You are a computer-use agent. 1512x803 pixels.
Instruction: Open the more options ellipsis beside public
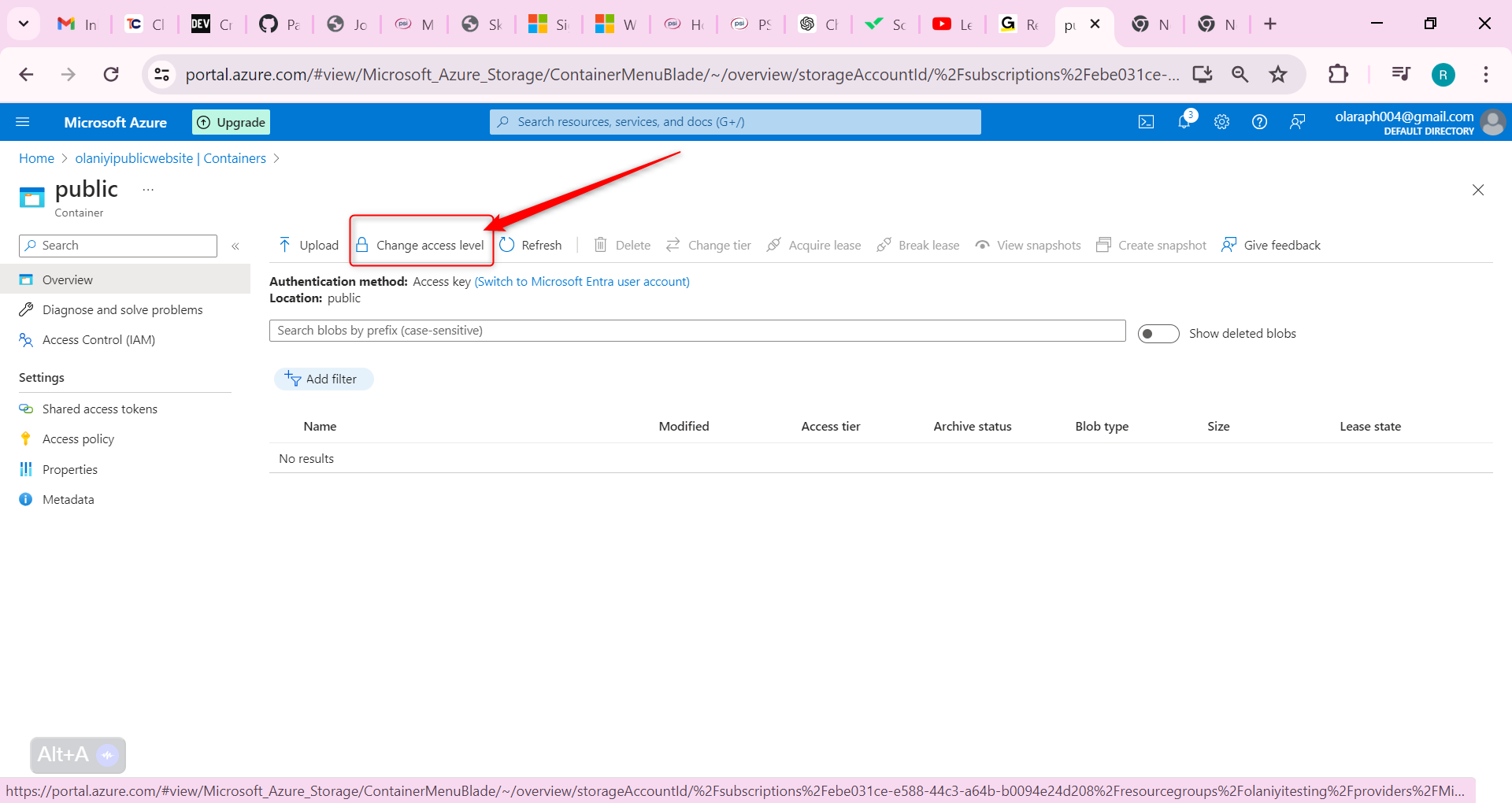point(148,190)
